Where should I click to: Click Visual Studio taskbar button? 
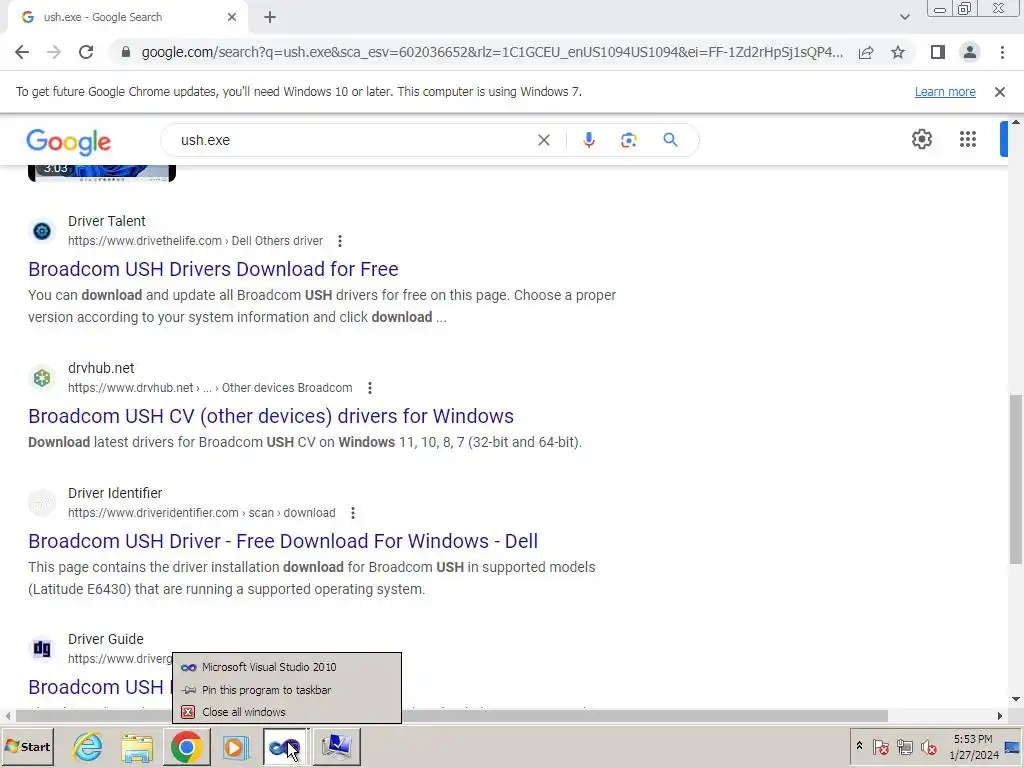pyautogui.click(x=285, y=746)
